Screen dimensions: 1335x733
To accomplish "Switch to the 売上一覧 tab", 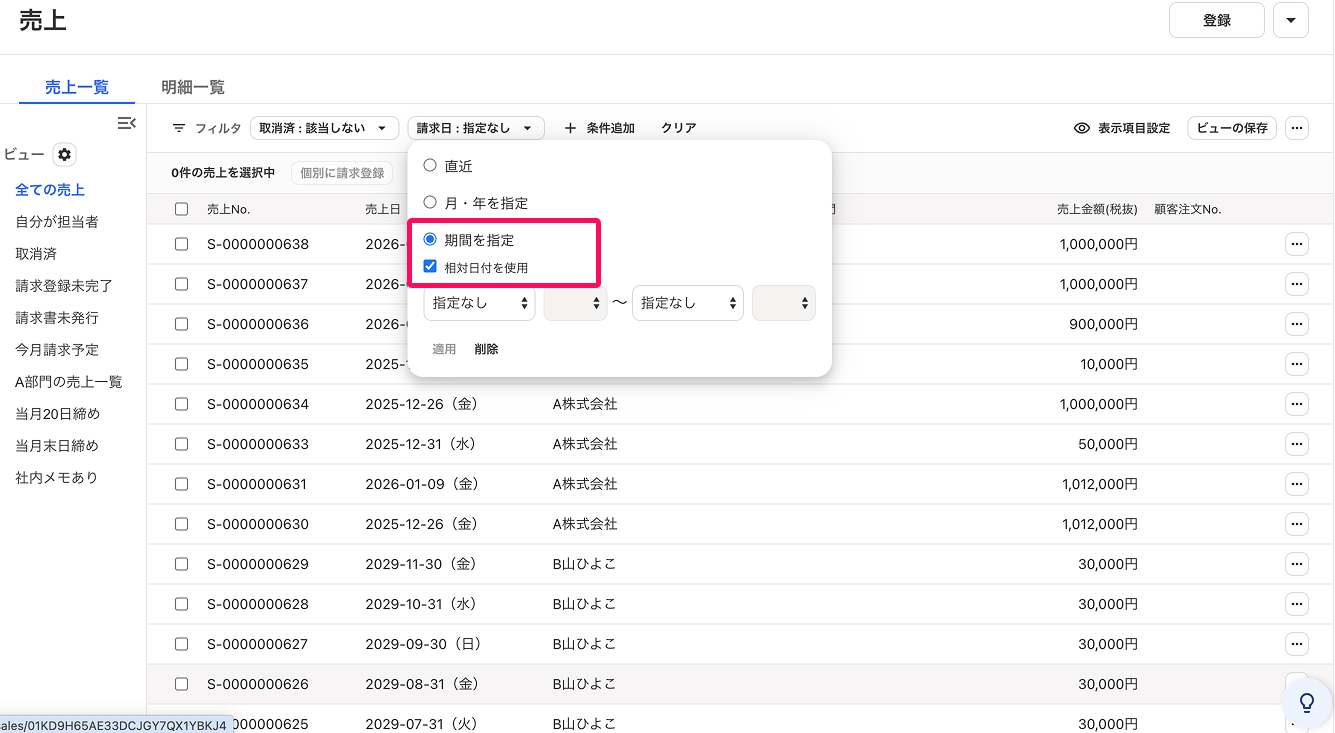I will tap(77, 87).
